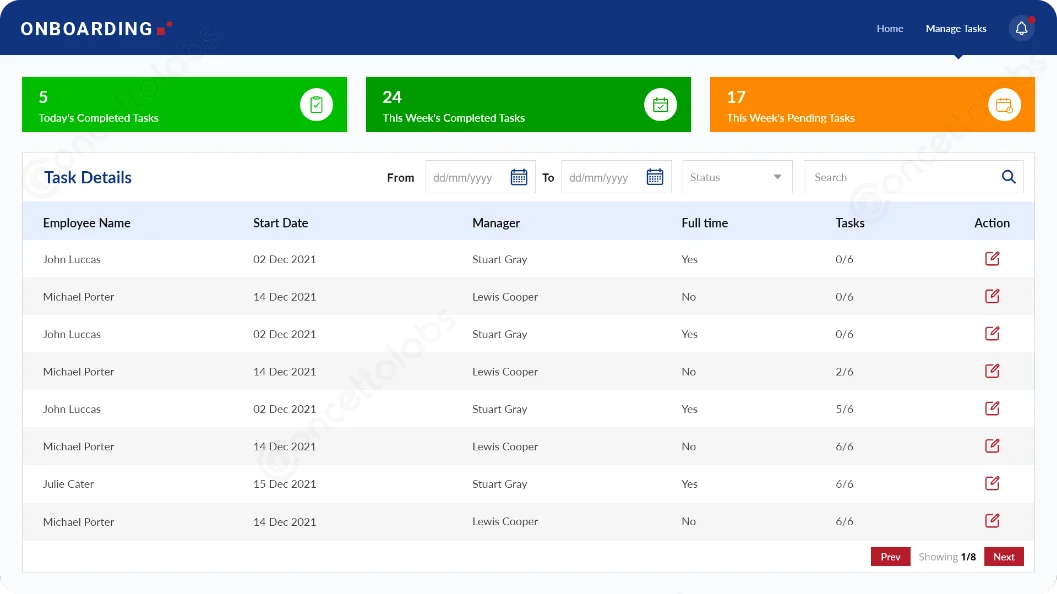Go to the Next page
Viewport: 1057px width, 594px height.
coord(1003,556)
